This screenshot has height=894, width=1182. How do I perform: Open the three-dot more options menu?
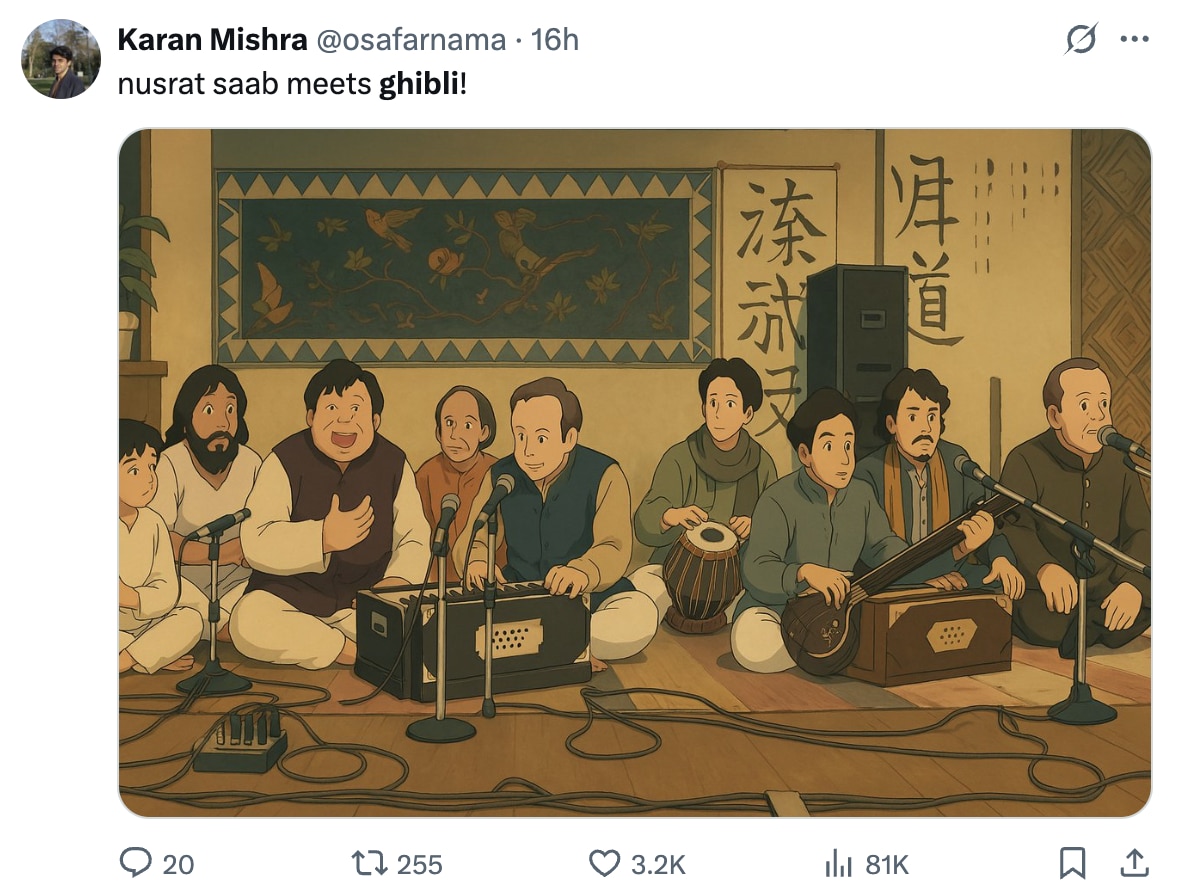(1135, 40)
